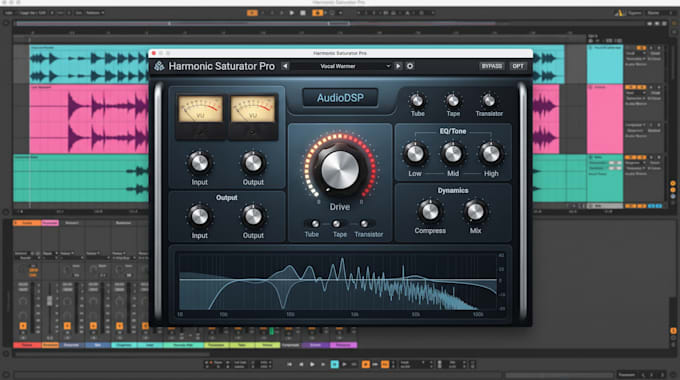Jump to start in bottom transport bar
Image resolution: width=680 pixels, height=380 pixels.
point(289,364)
